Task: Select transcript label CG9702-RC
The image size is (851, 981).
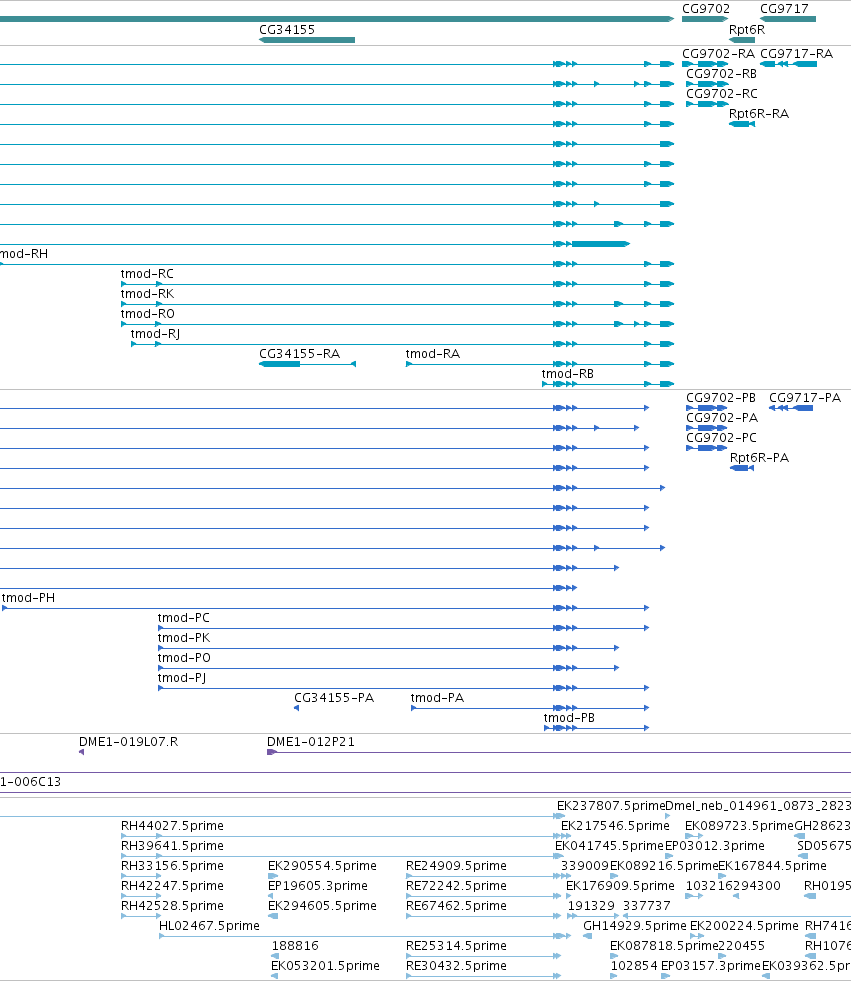Action: (721, 94)
